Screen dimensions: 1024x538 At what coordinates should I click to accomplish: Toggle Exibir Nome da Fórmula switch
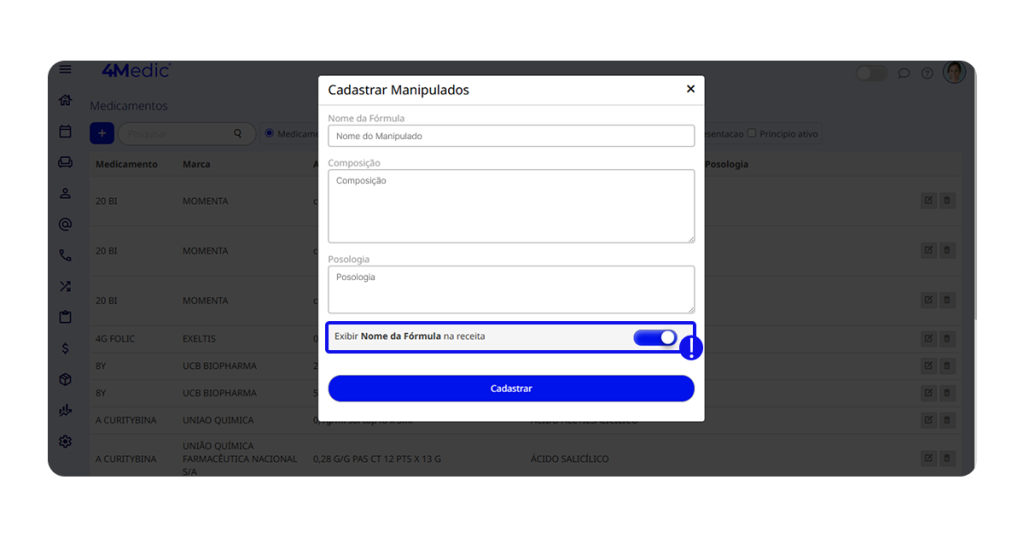coord(655,338)
